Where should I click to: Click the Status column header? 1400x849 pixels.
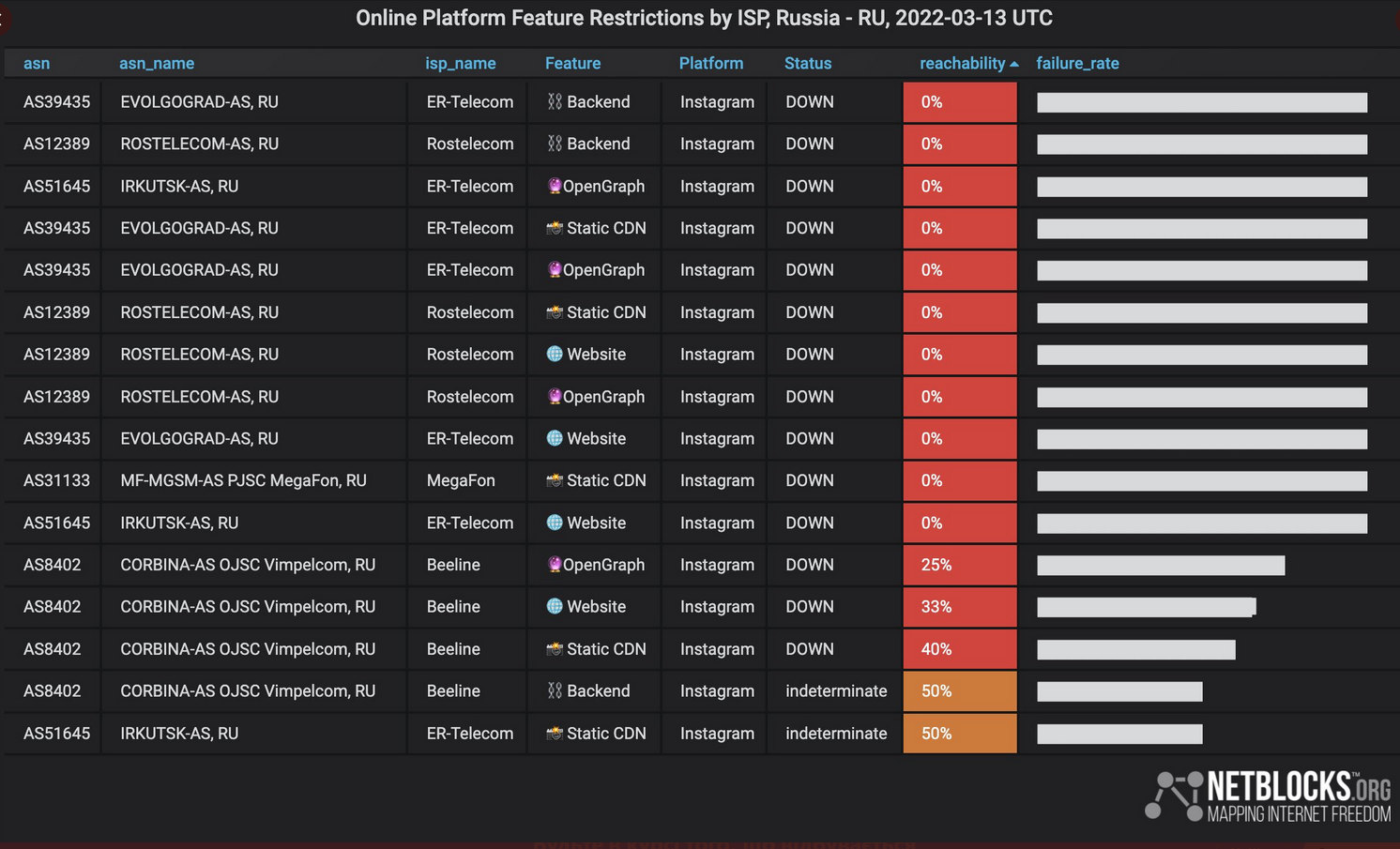coord(807,63)
